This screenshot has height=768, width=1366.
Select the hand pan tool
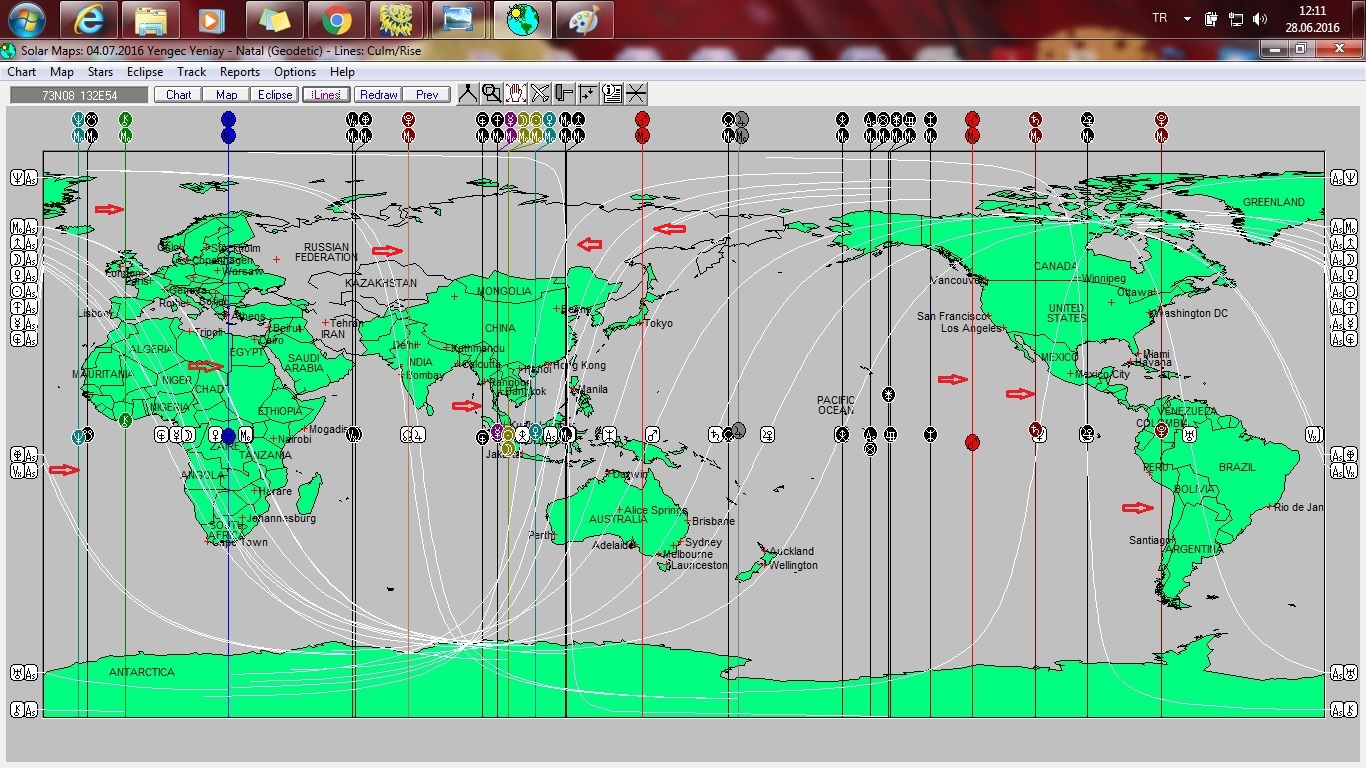(516, 94)
